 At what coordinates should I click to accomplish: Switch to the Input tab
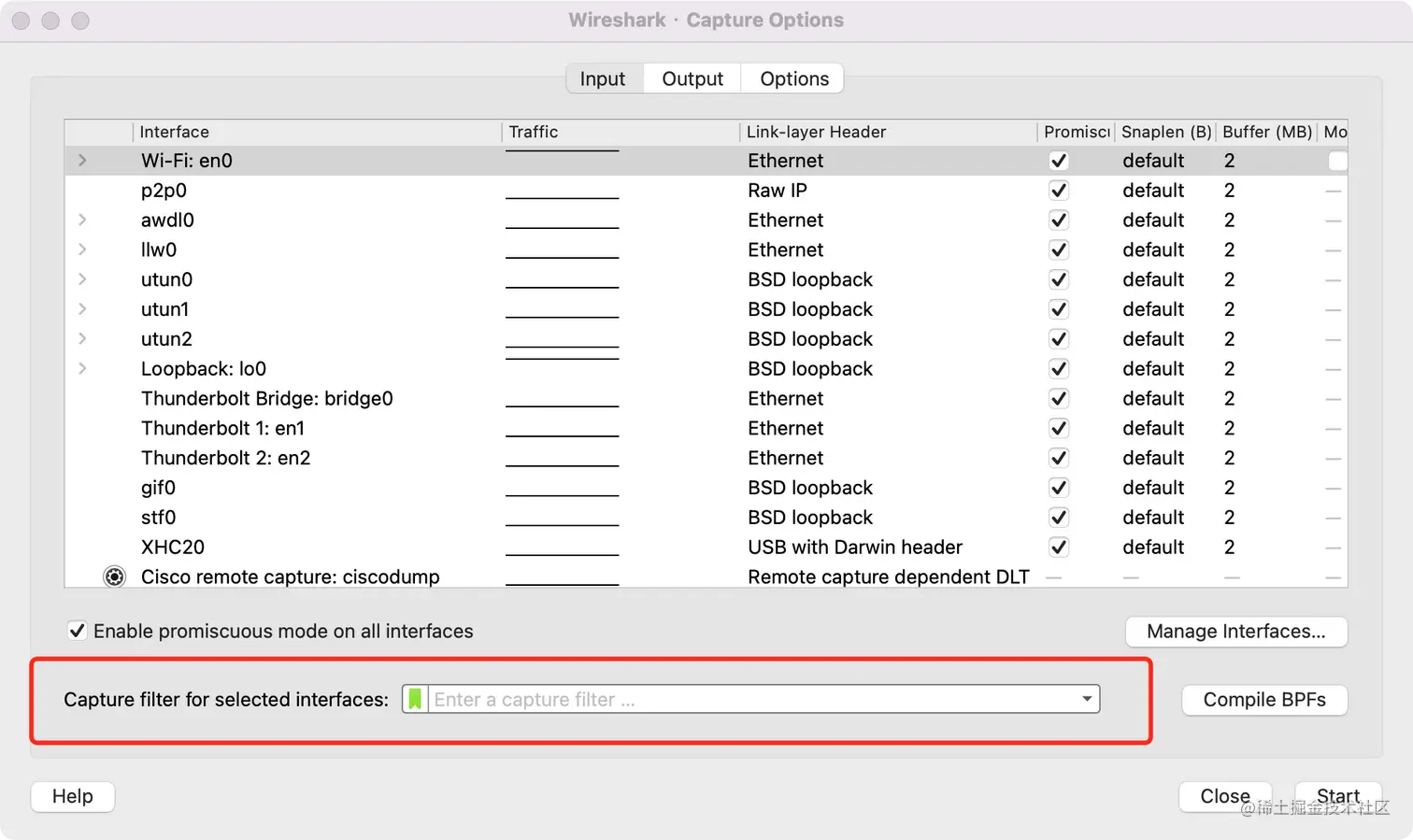[603, 78]
